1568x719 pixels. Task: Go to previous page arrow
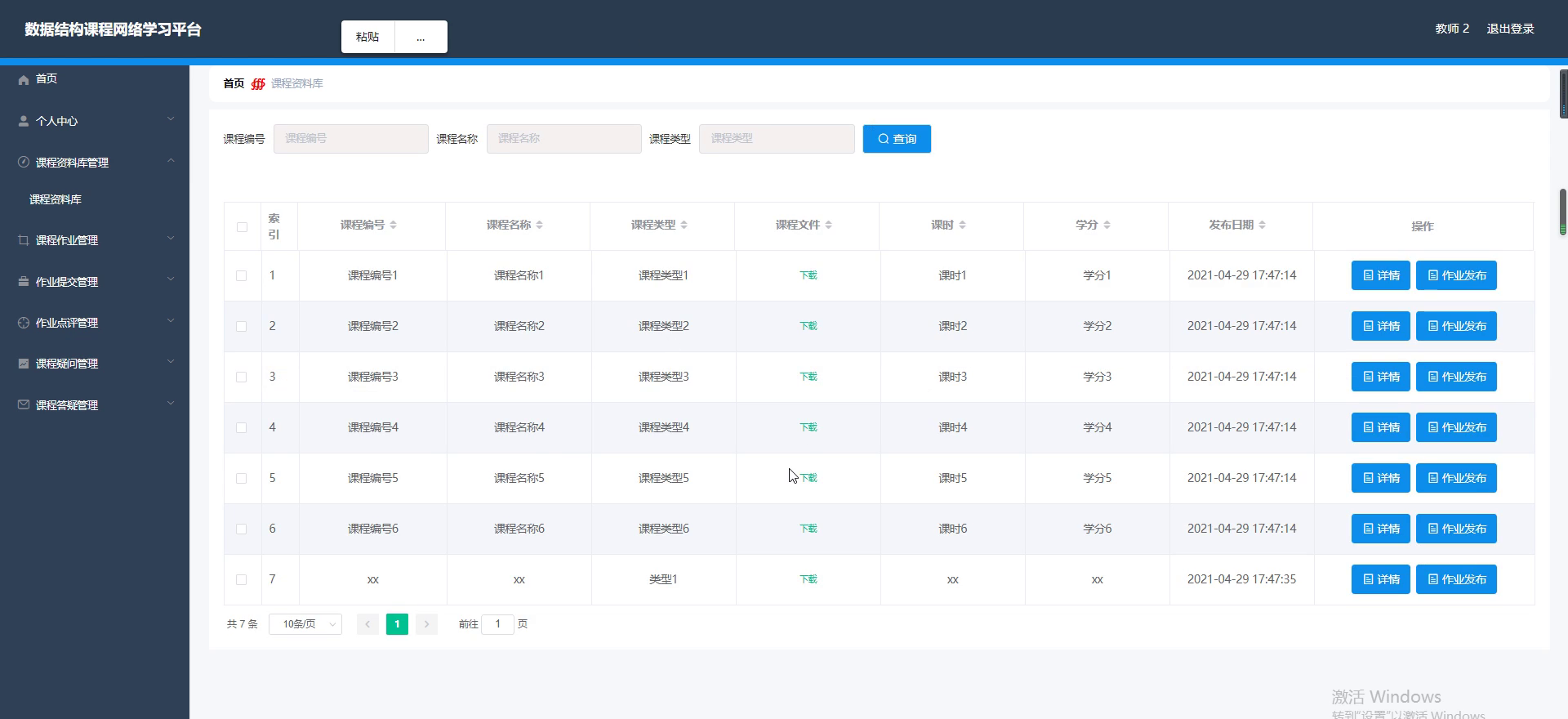[x=367, y=624]
